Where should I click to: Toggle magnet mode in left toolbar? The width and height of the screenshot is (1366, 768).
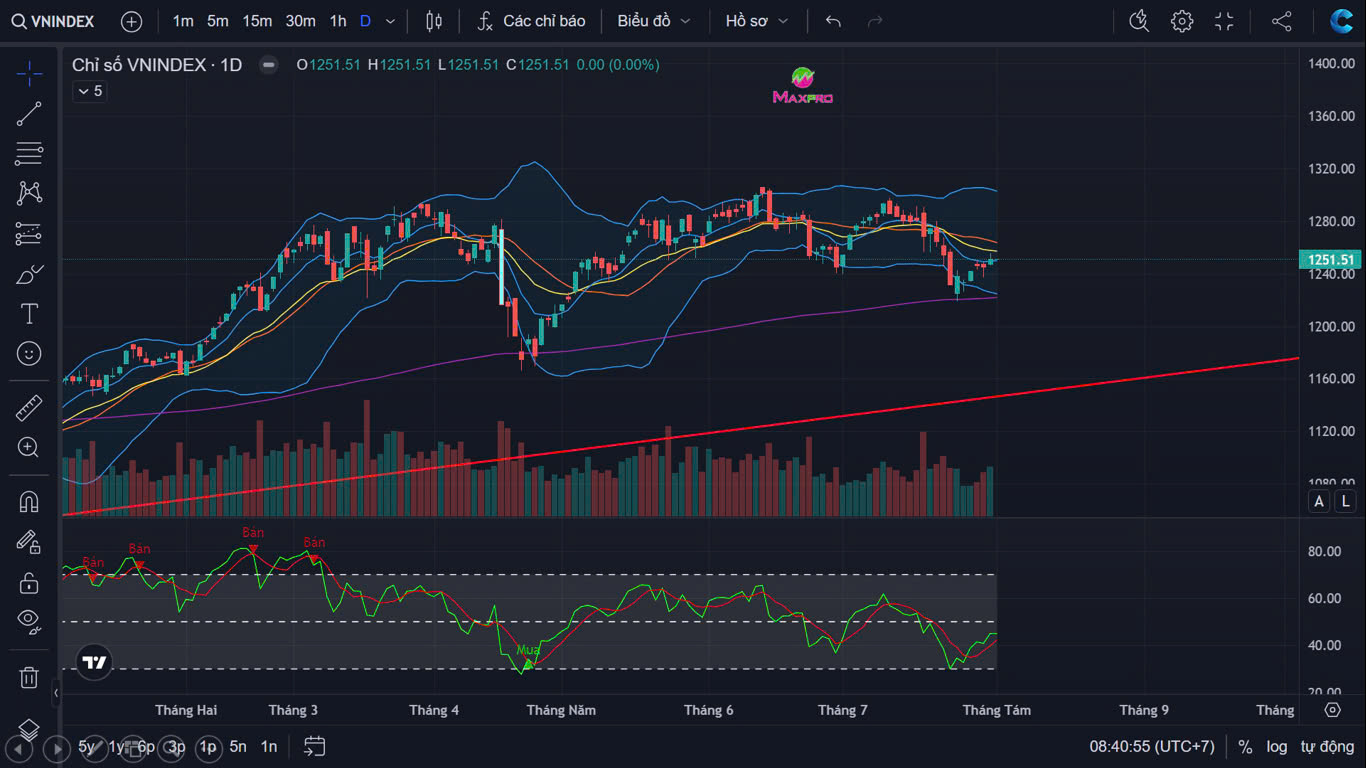coord(29,501)
